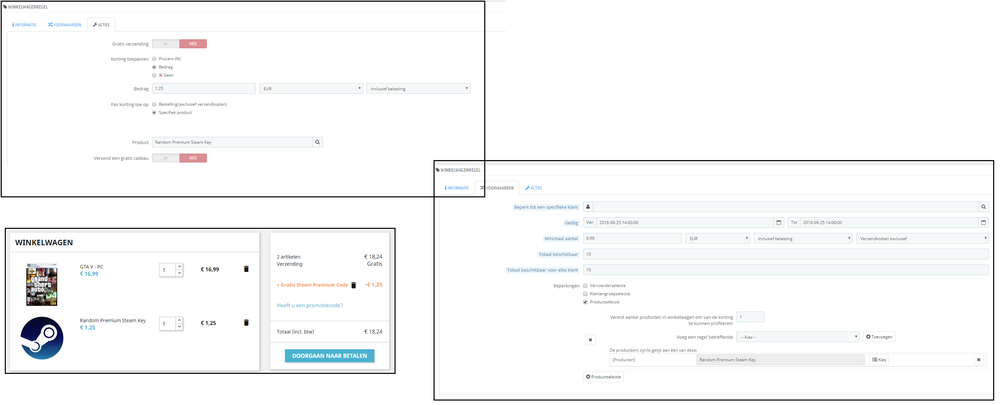Screen dimensions: 1000x405
Task: Choose the Specifiek product radio
Action: pyautogui.click(x=154, y=112)
